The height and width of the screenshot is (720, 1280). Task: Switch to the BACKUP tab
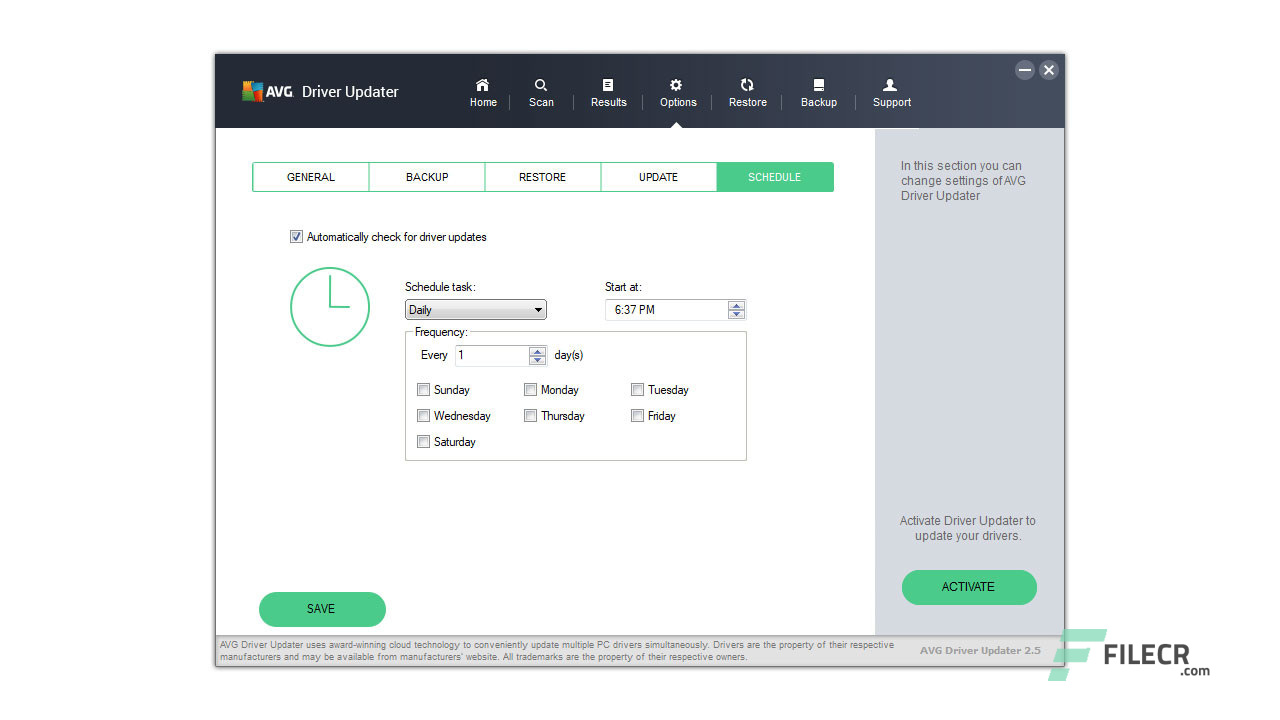click(x=427, y=177)
